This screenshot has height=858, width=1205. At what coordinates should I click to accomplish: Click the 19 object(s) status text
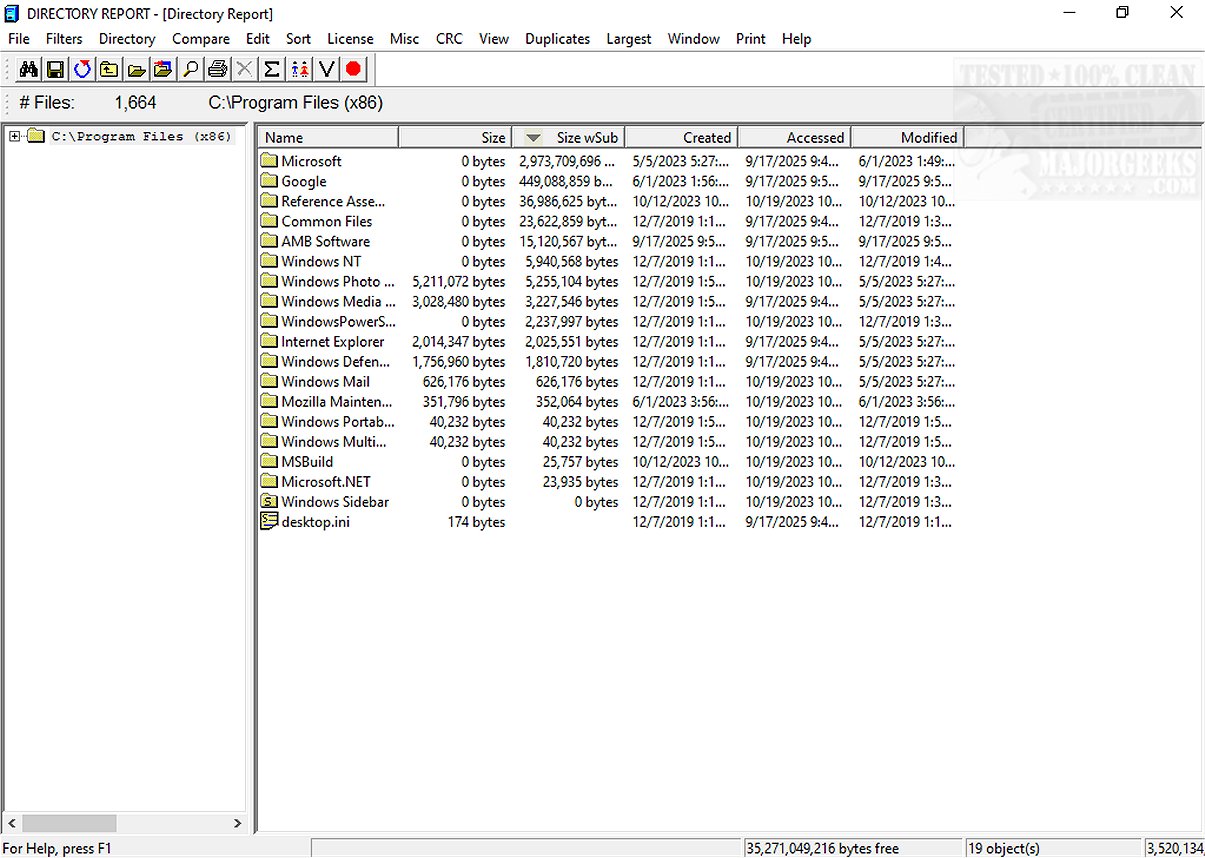tap(1004, 848)
